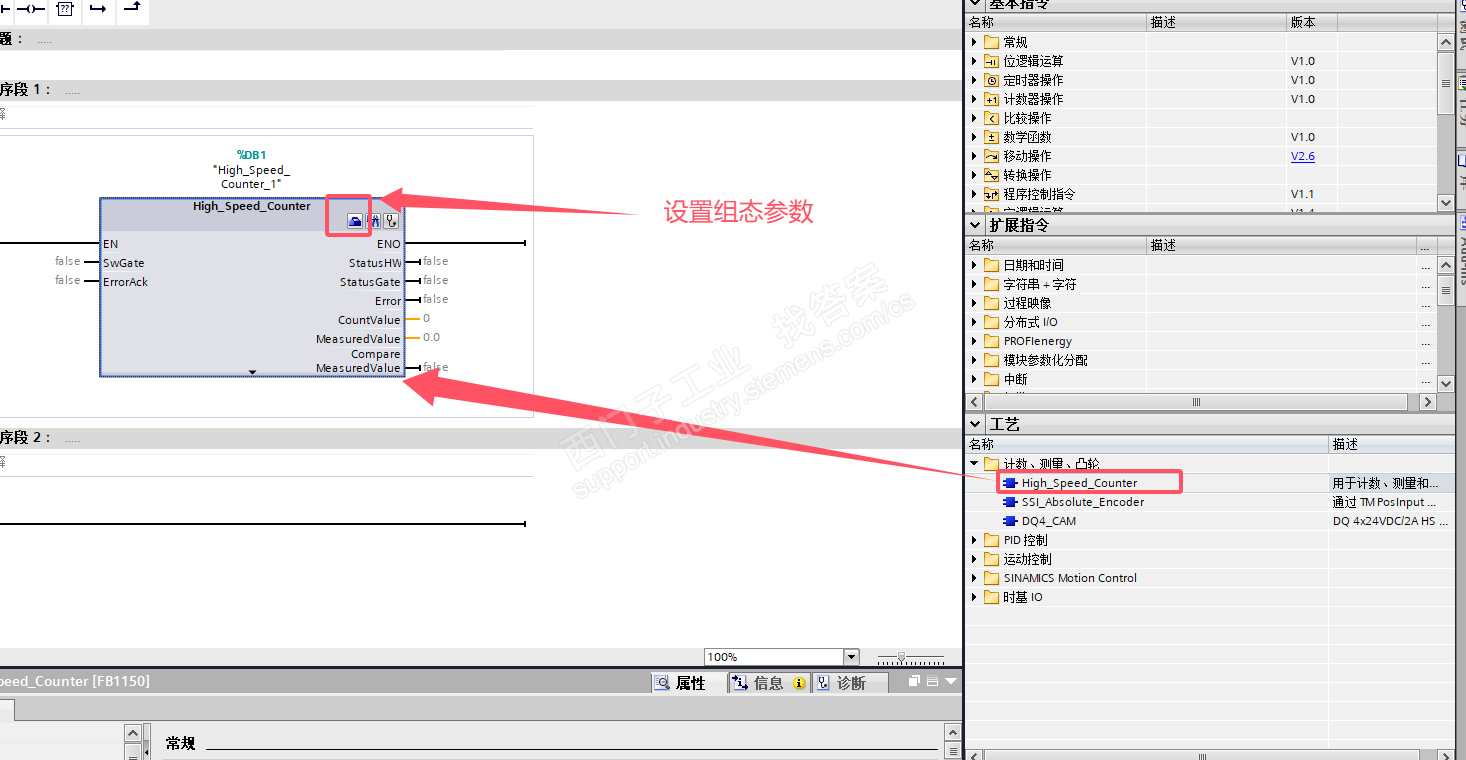
Task: Select the High_Speed_Counter instruction icon in 工艺
Action: tap(1010, 483)
